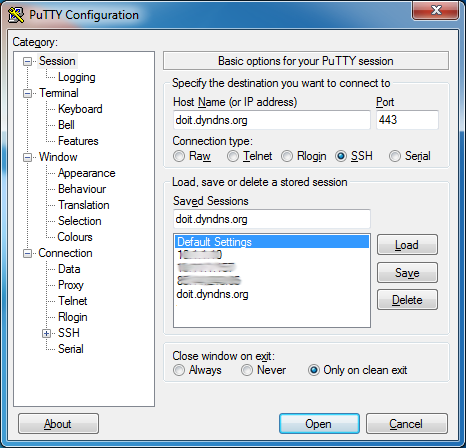Select doit.dyndns.org in saved sessions list
466x448 pixels.
272,294
